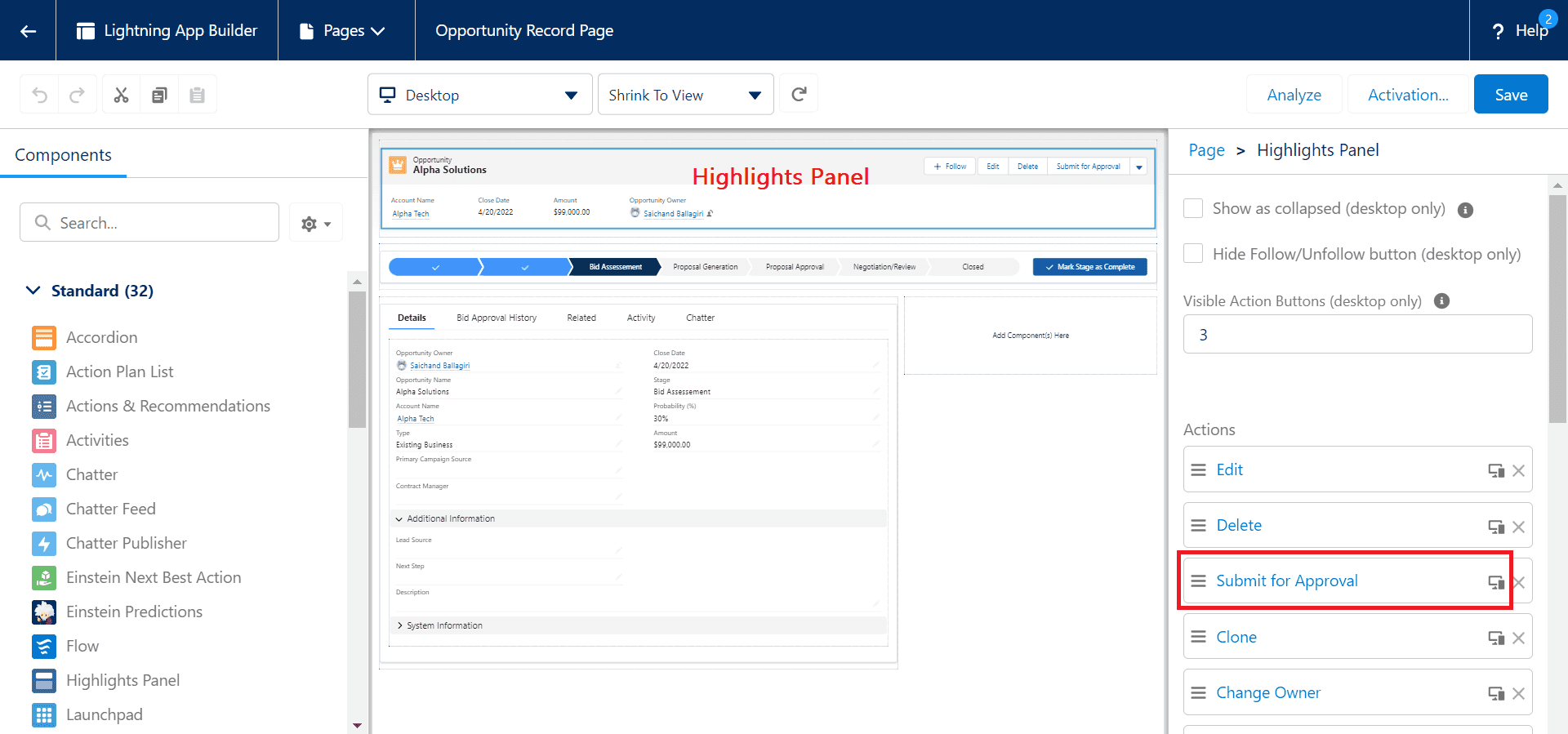Remove the Edit action
Image resolution: width=1568 pixels, height=734 pixels.
point(1518,470)
